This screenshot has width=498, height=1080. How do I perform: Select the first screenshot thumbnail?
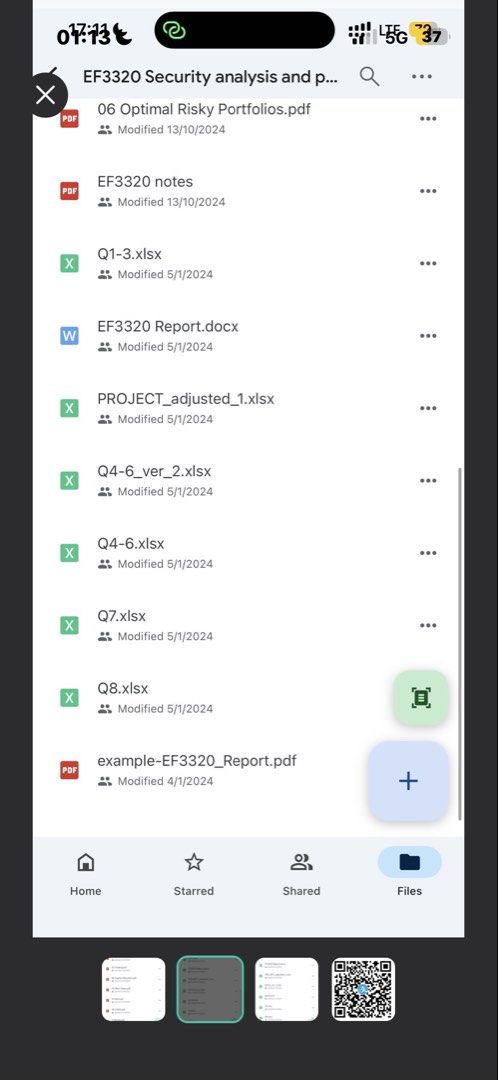(x=134, y=990)
